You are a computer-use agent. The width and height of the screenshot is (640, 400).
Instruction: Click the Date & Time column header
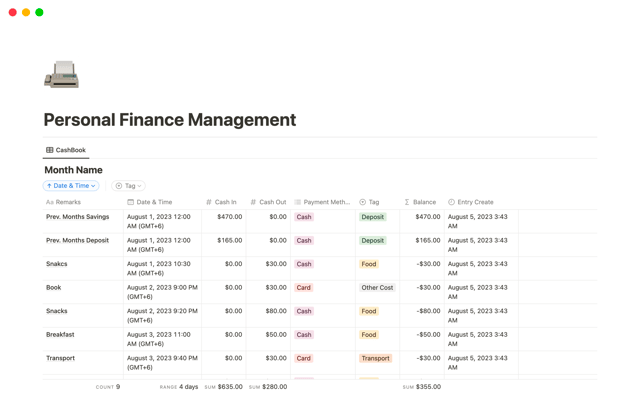[x=154, y=202]
